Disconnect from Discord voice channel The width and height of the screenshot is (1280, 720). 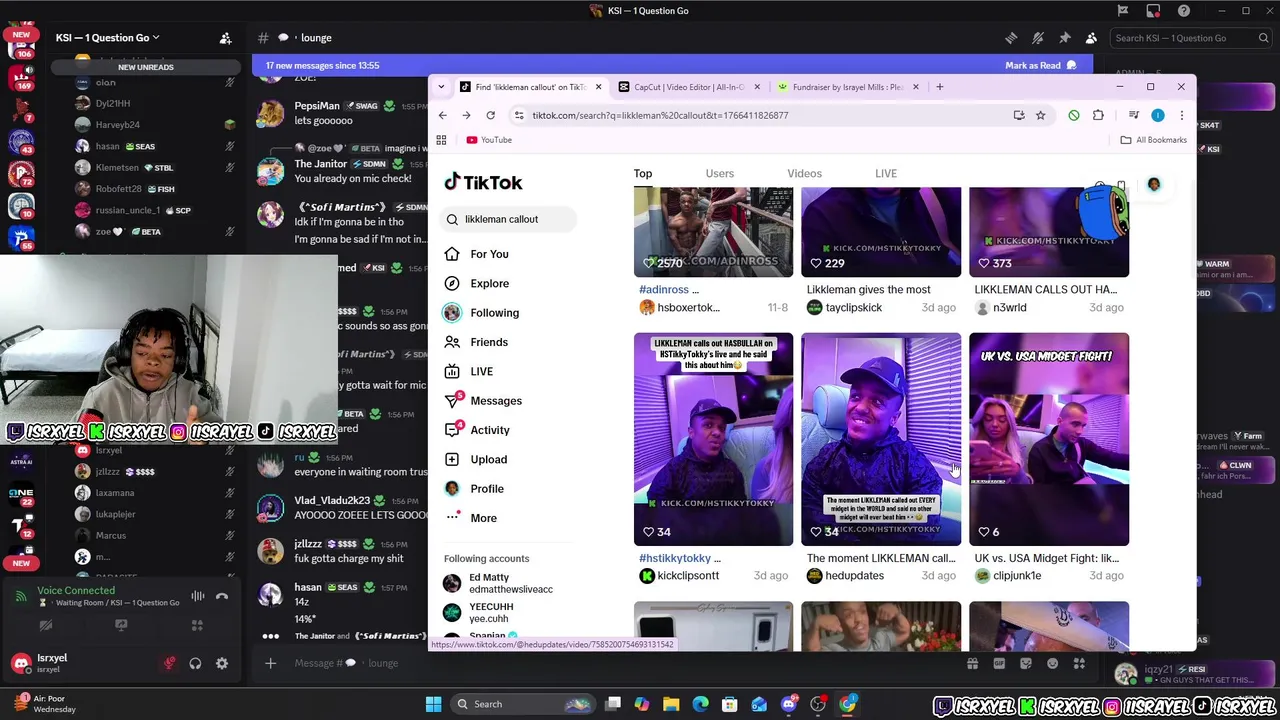click(222, 596)
